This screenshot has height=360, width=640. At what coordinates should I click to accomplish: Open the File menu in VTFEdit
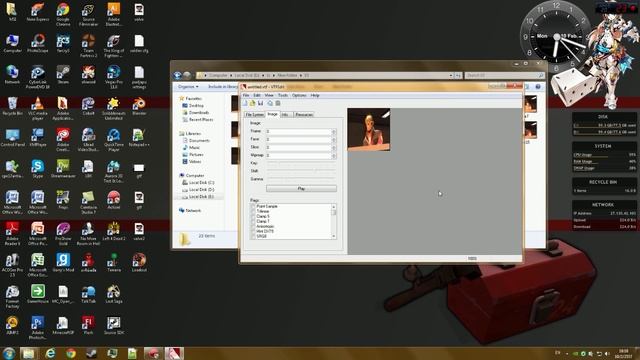pos(246,96)
